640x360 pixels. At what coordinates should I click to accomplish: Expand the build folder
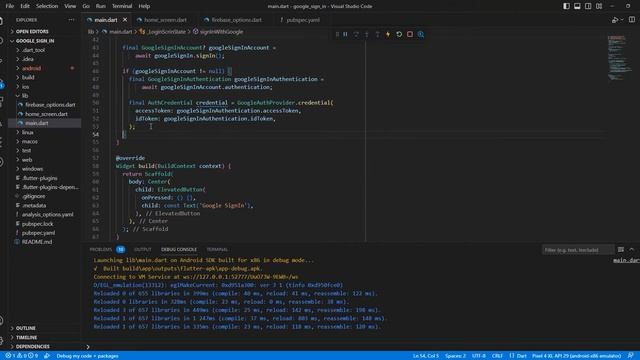[44, 77]
